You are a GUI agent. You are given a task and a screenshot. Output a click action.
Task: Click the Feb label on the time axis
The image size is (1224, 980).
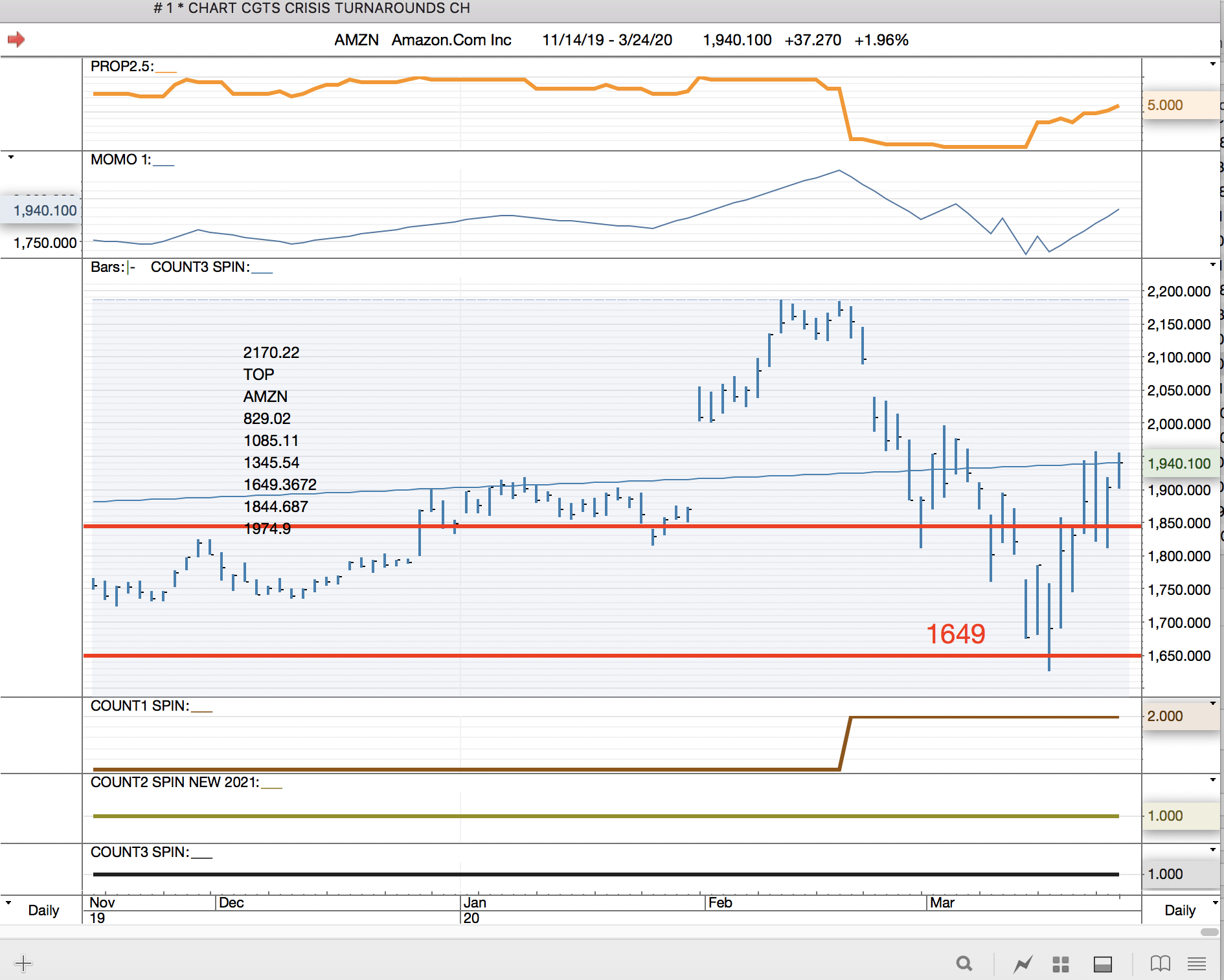720,903
